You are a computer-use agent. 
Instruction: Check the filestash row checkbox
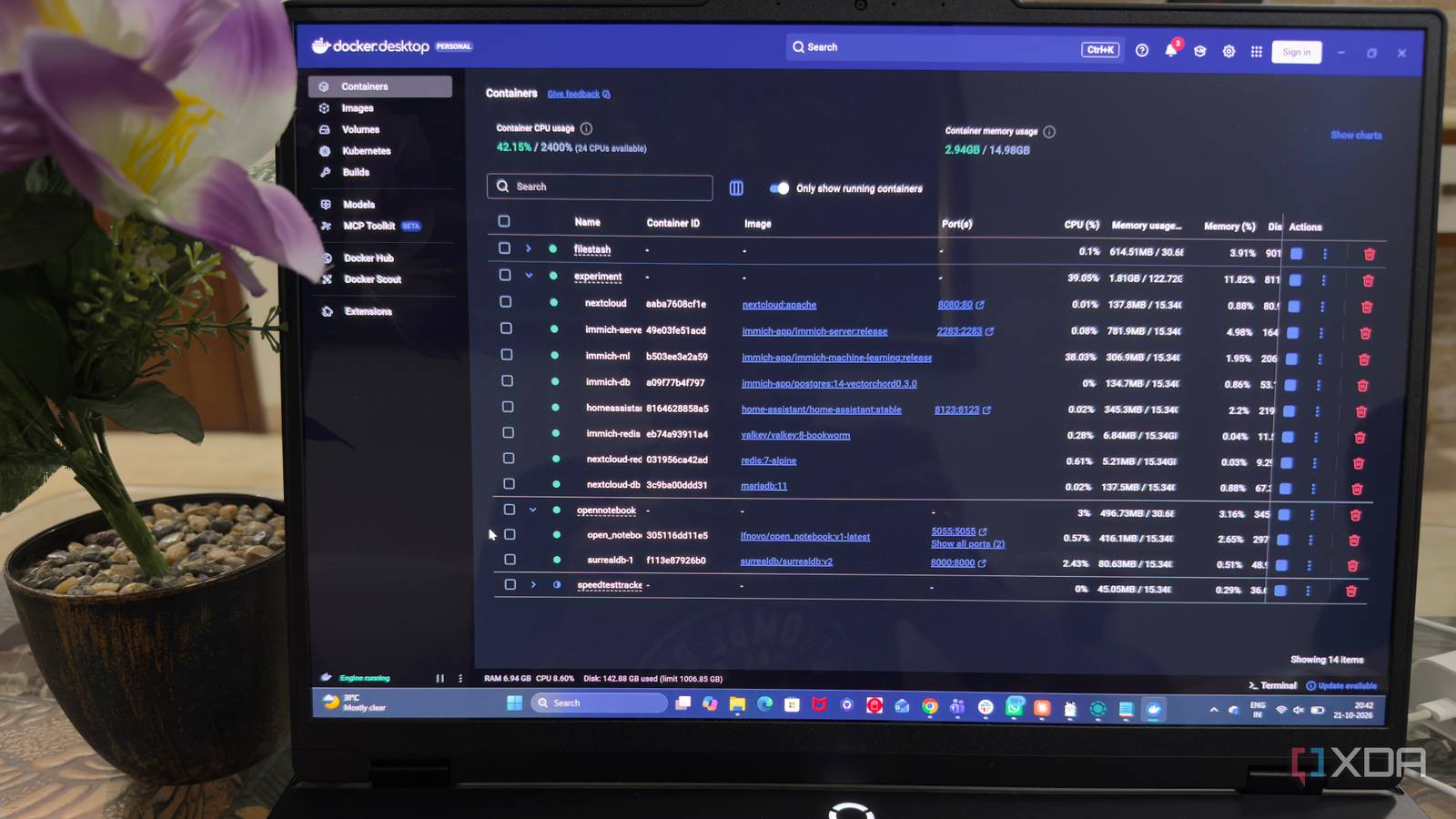[x=504, y=248]
